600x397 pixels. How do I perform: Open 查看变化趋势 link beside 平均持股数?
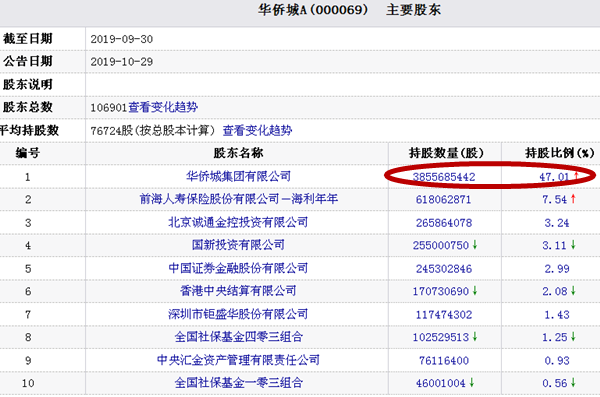coord(257,131)
